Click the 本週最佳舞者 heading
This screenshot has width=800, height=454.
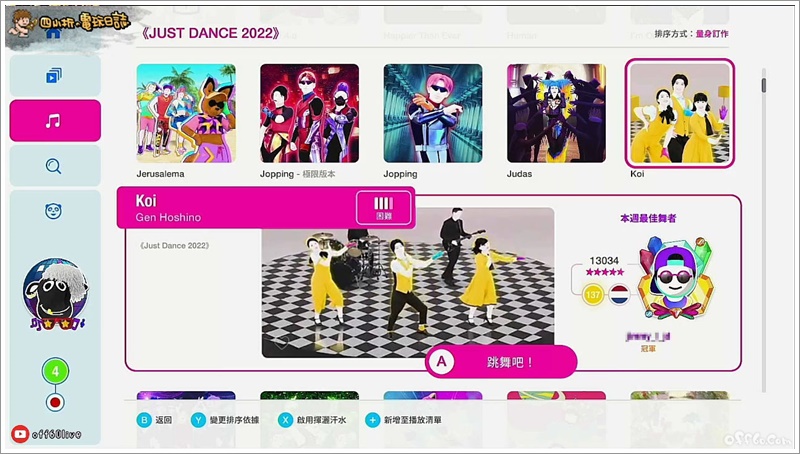click(648, 218)
